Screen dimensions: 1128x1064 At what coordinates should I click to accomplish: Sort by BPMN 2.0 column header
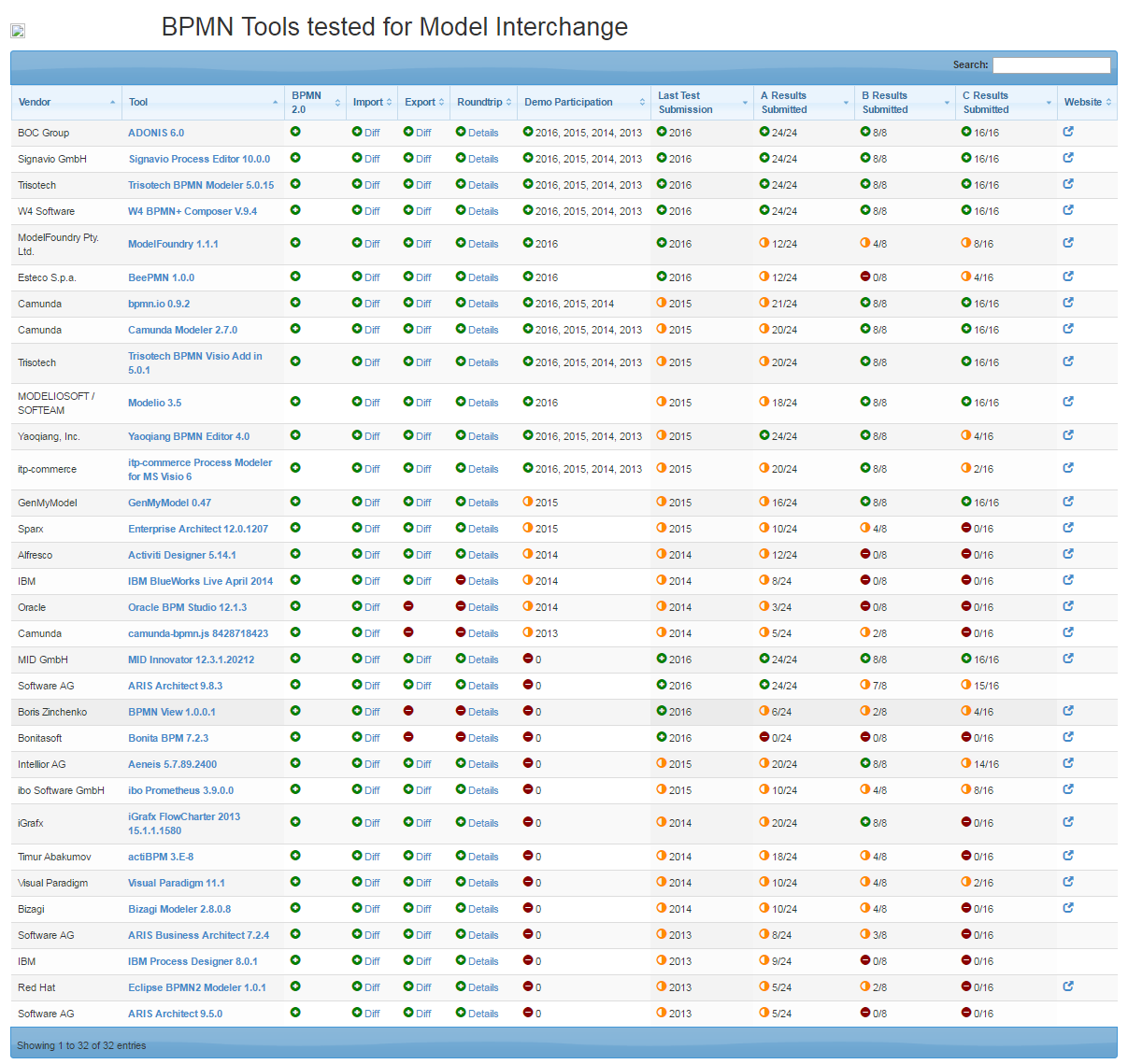pyautogui.click(x=315, y=103)
